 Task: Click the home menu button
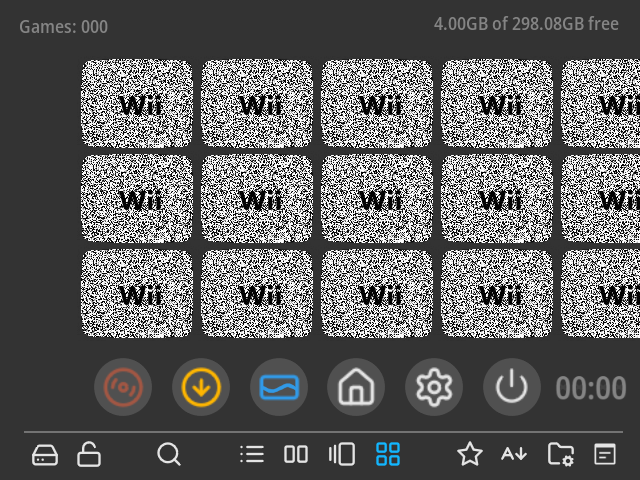(356, 387)
